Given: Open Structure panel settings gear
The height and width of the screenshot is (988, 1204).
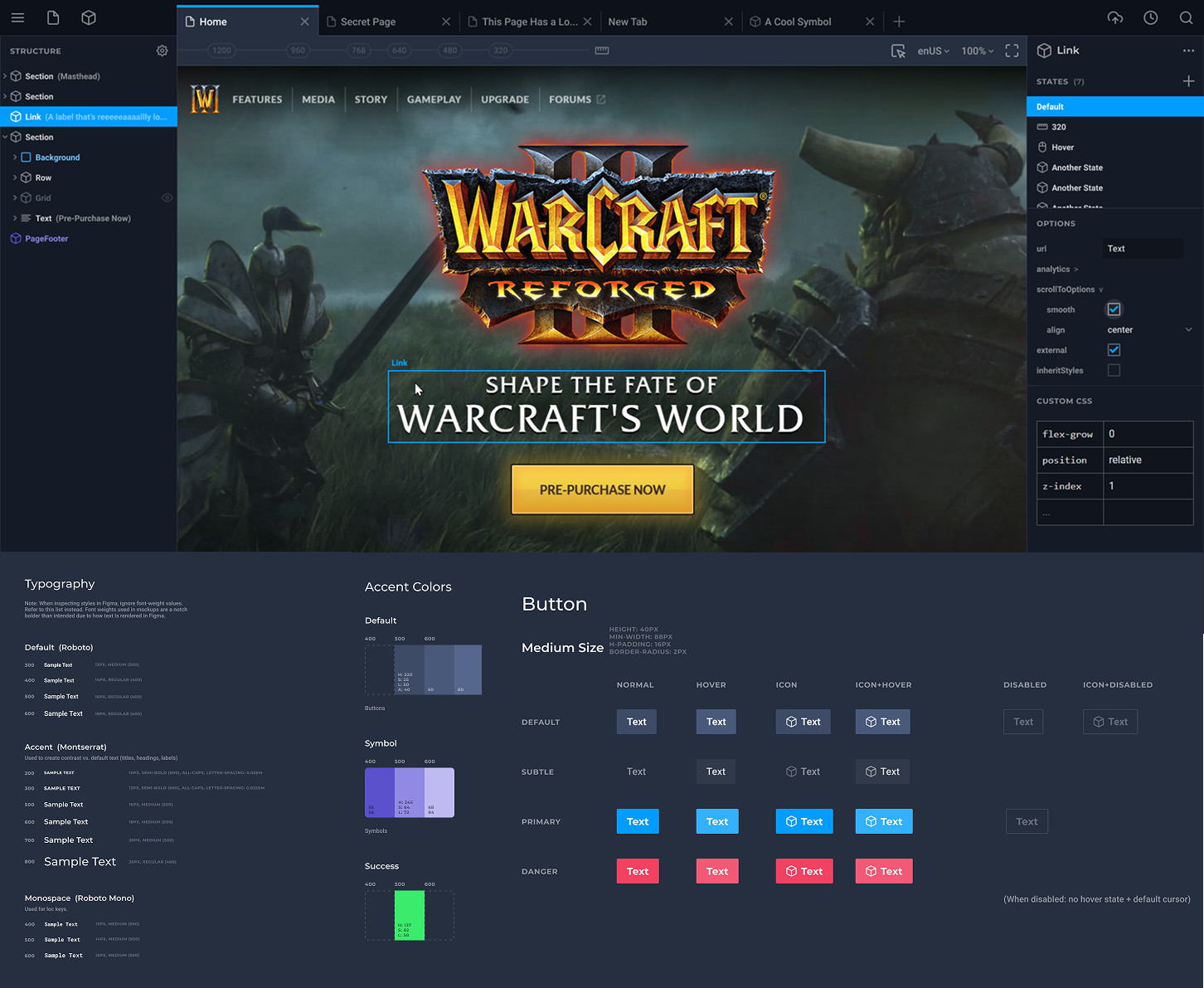Looking at the screenshot, I should pos(162,51).
